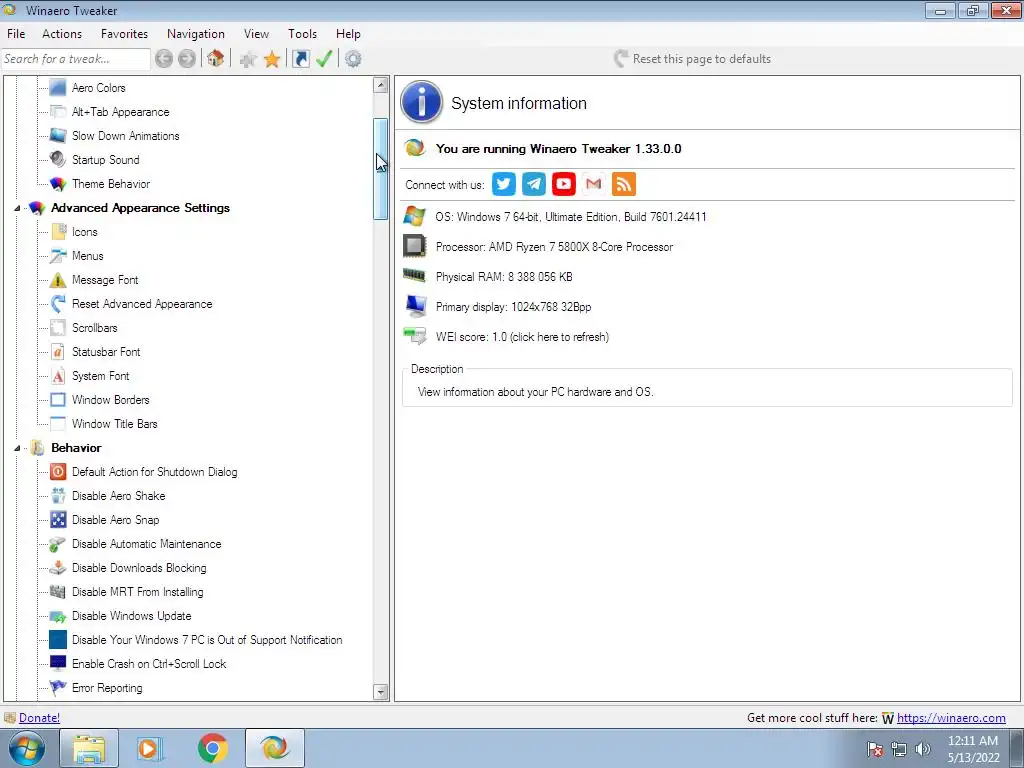Click the Default Action for Shutdown icon
The width and height of the screenshot is (1024, 768).
click(x=58, y=472)
